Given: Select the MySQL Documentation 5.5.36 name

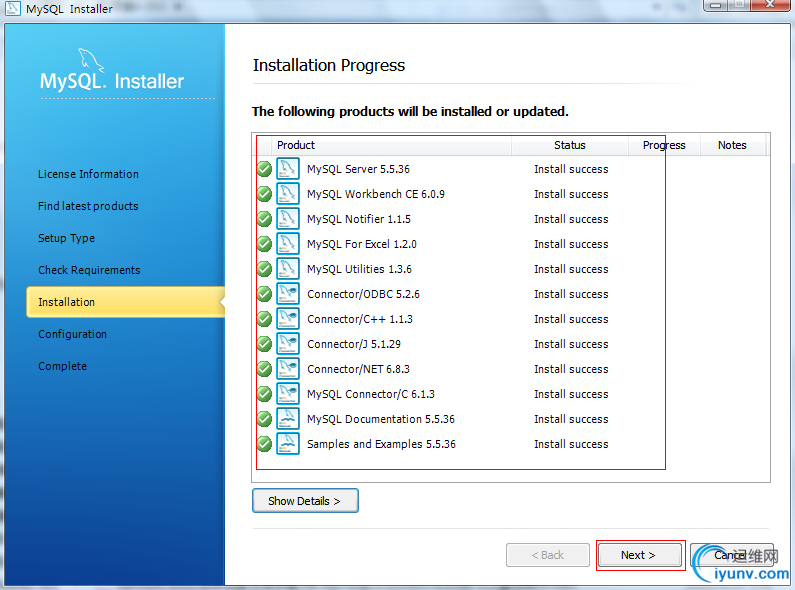Looking at the screenshot, I should [381, 419].
